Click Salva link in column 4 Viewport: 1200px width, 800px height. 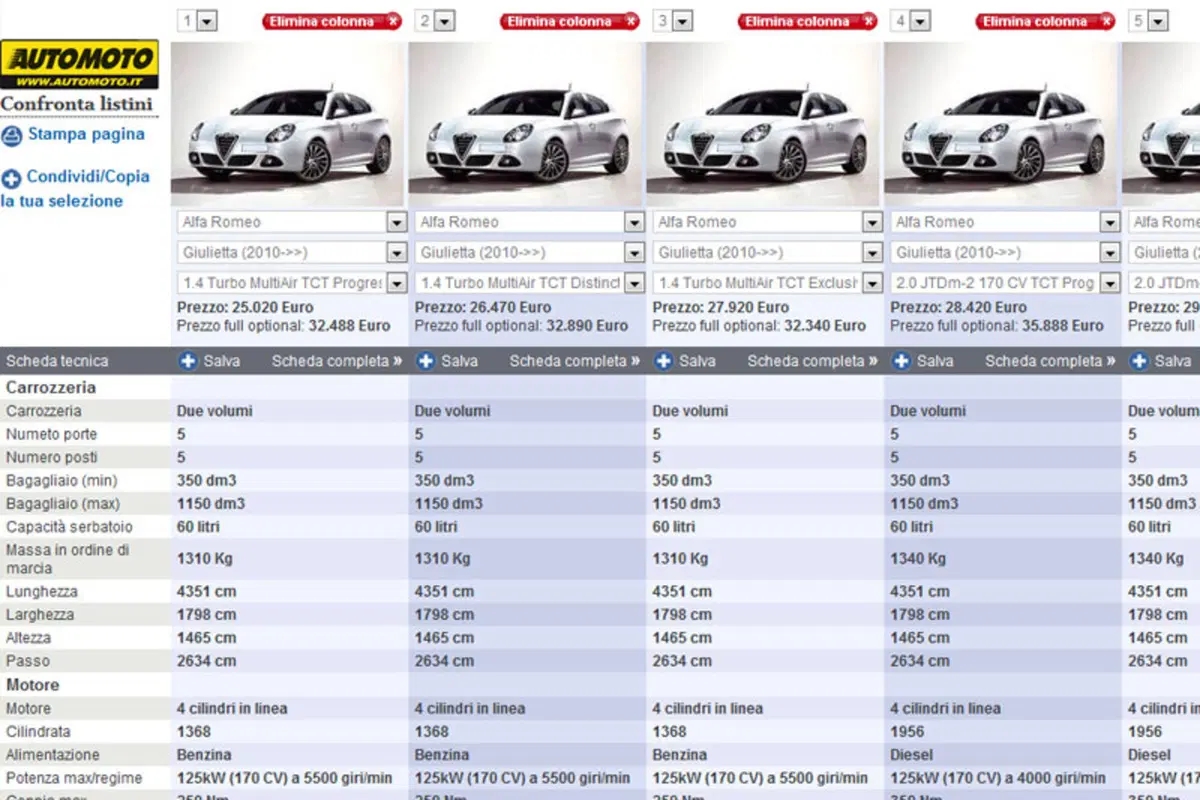[x=936, y=361]
